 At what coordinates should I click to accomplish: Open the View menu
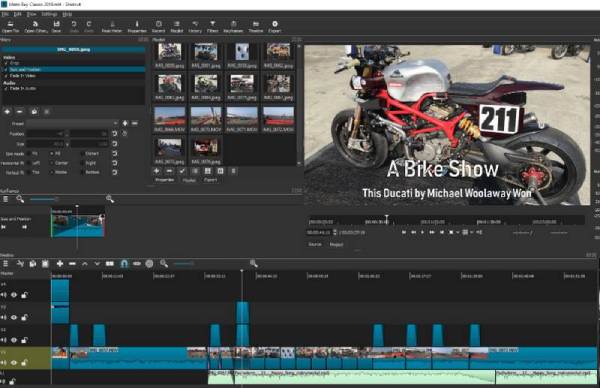tap(31, 14)
